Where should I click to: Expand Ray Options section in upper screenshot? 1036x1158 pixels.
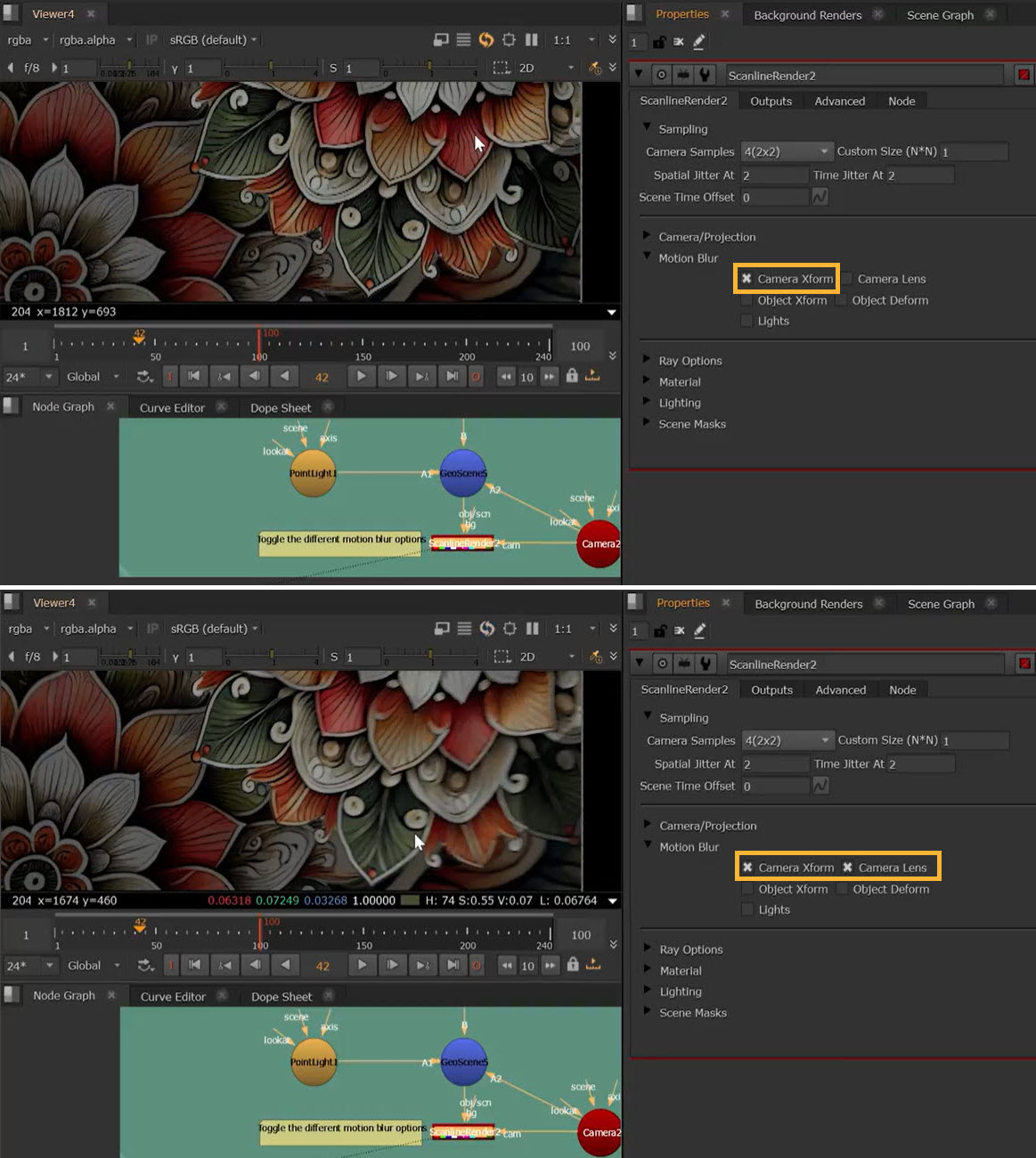[647, 359]
